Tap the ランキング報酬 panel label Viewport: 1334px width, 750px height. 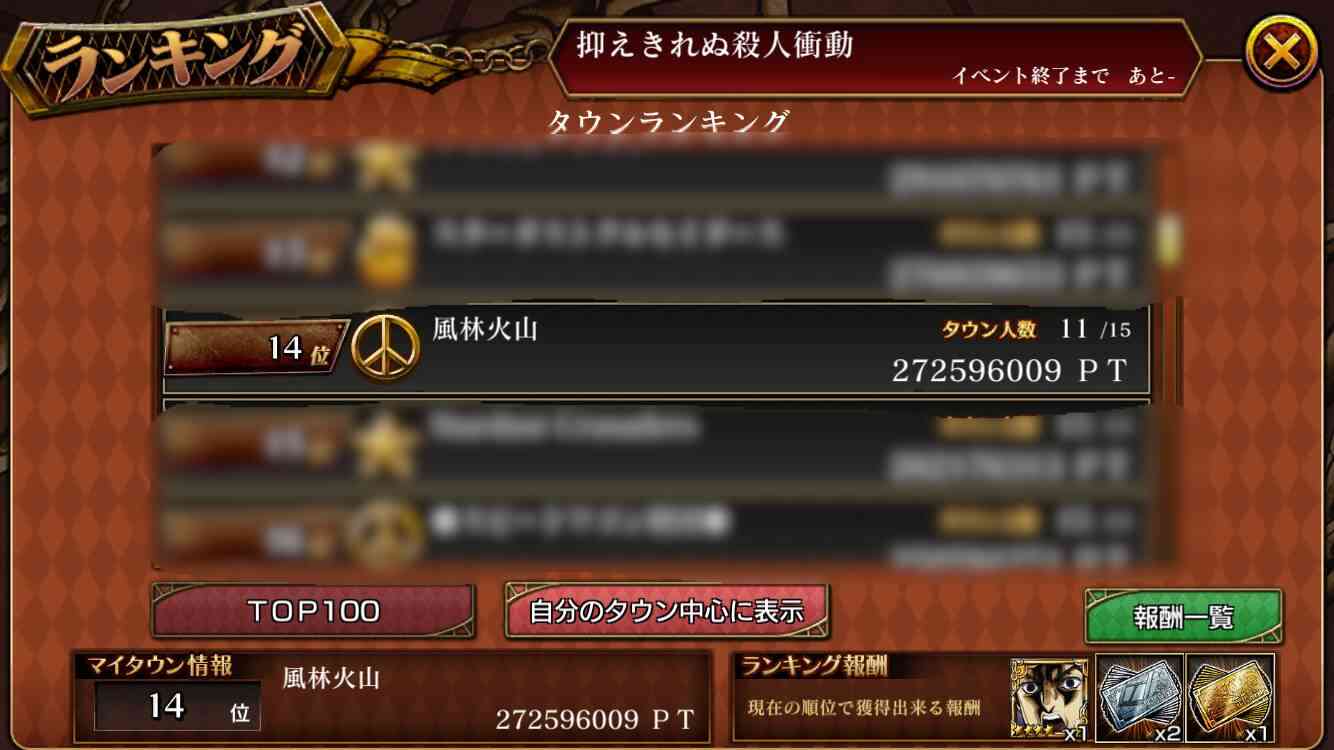click(x=815, y=666)
